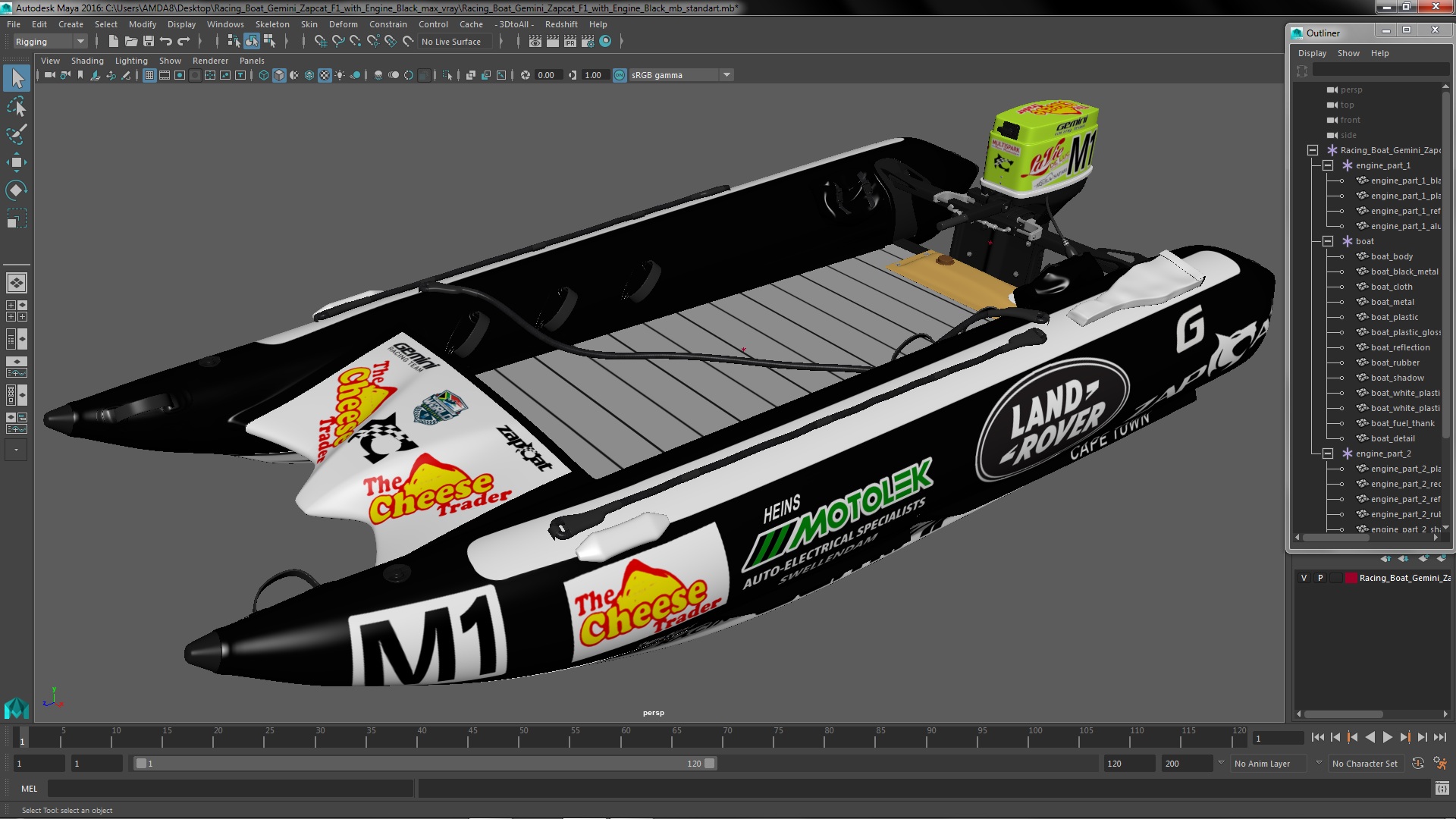Collapse Racing_Boat_Gemini_Zapcat group in Outliner
The width and height of the screenshot is (1456, 819).
click(1313, 150)
